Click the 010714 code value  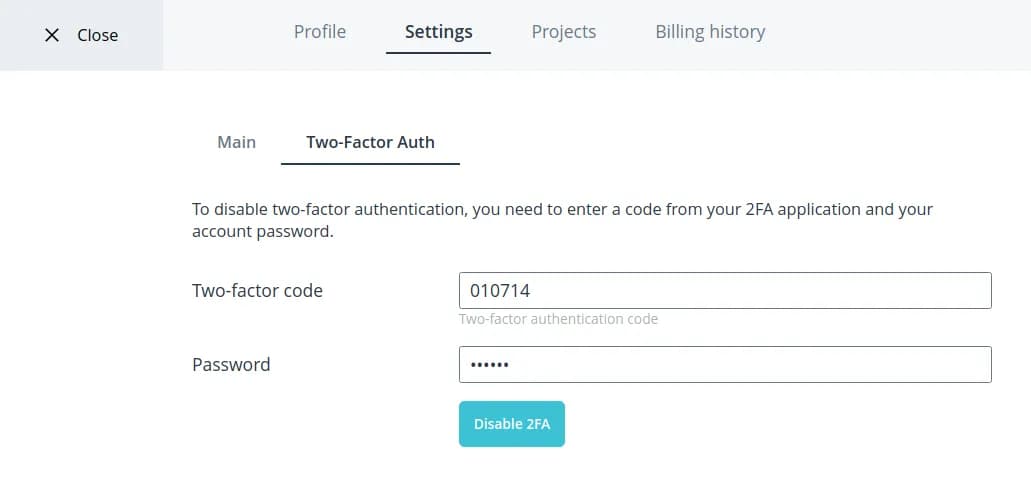tap(500, 291)
